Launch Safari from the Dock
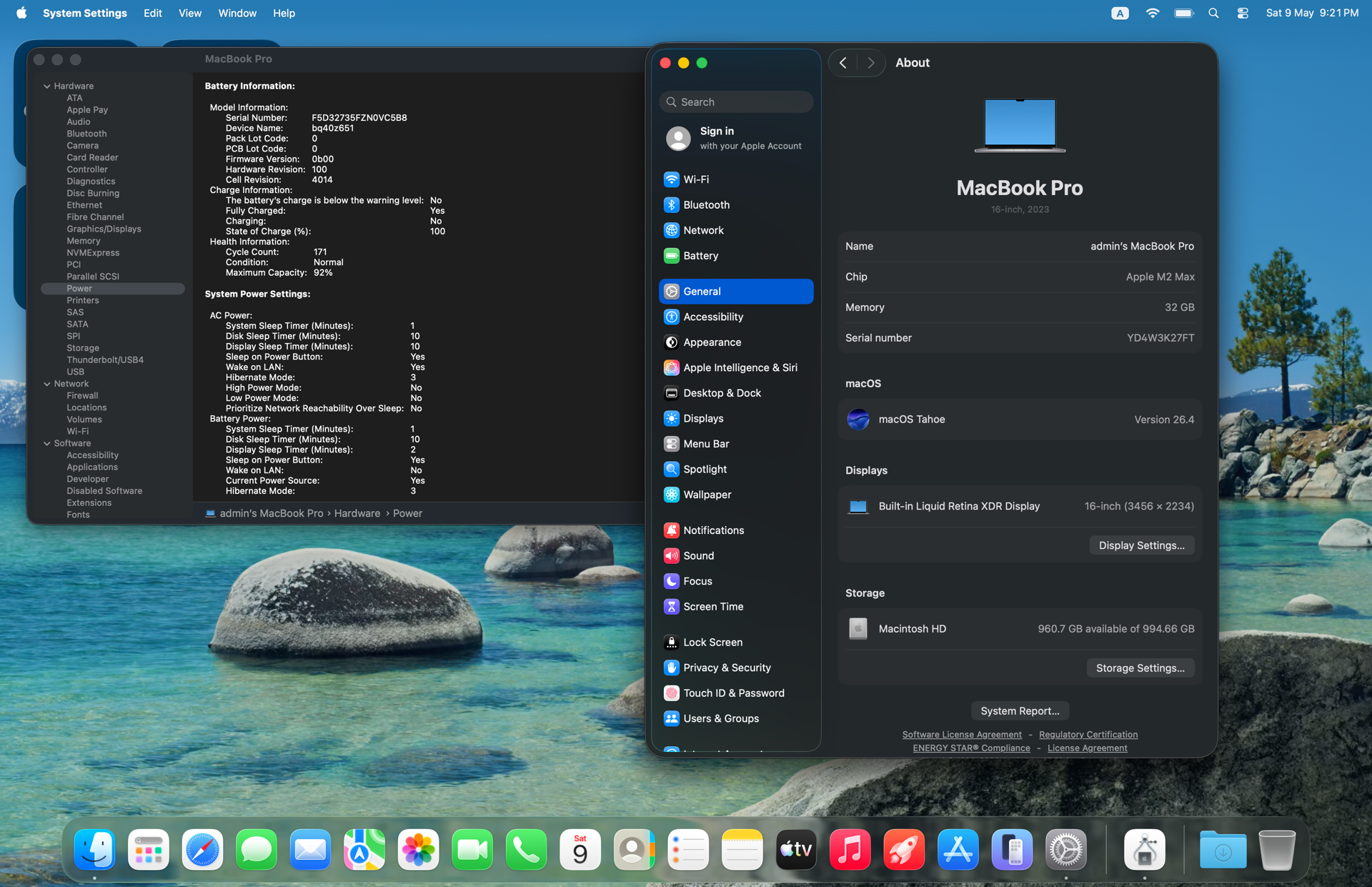This screenshot has height=887, width=1372. [x=202, y=849]
